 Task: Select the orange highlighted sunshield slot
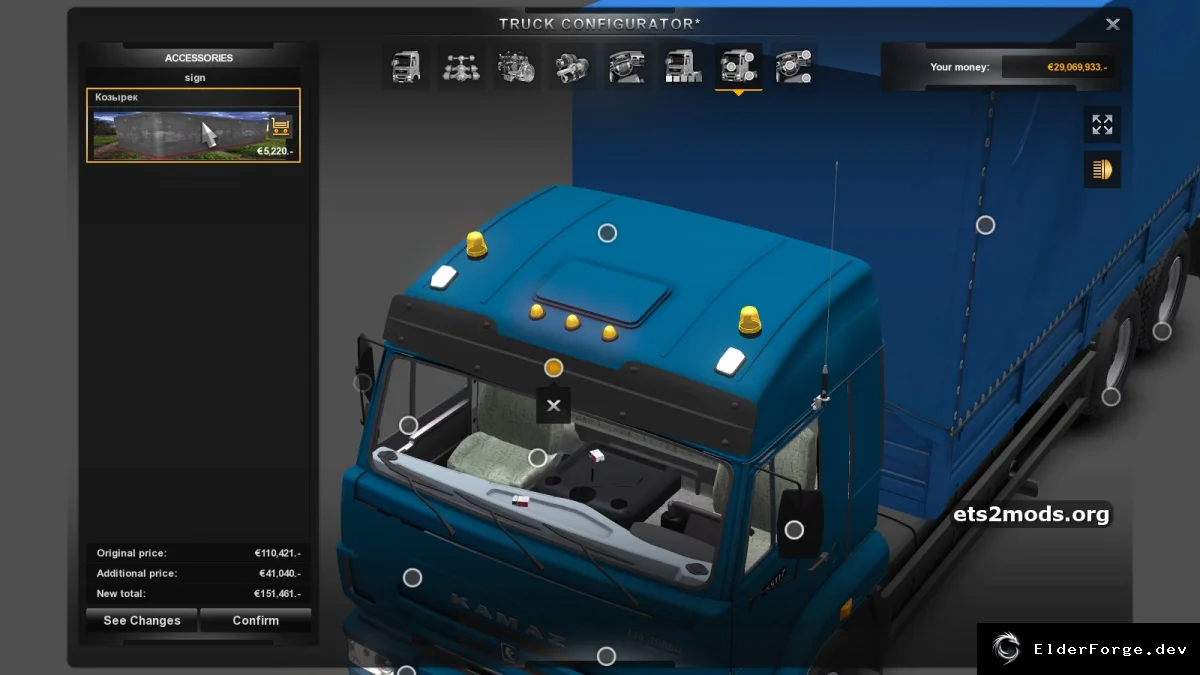554,368
